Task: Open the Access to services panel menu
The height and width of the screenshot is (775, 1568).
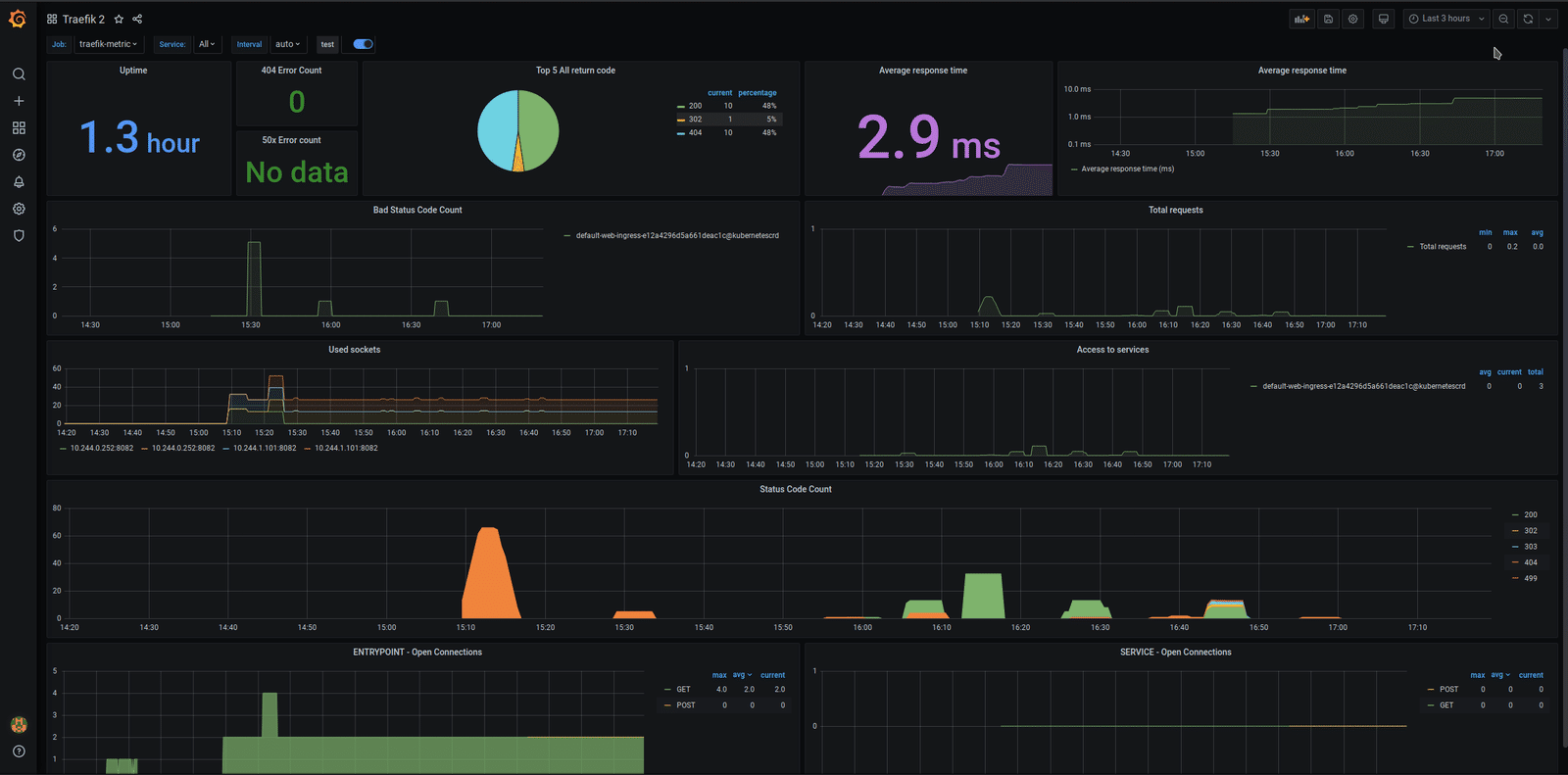Action: point(1113,350)
